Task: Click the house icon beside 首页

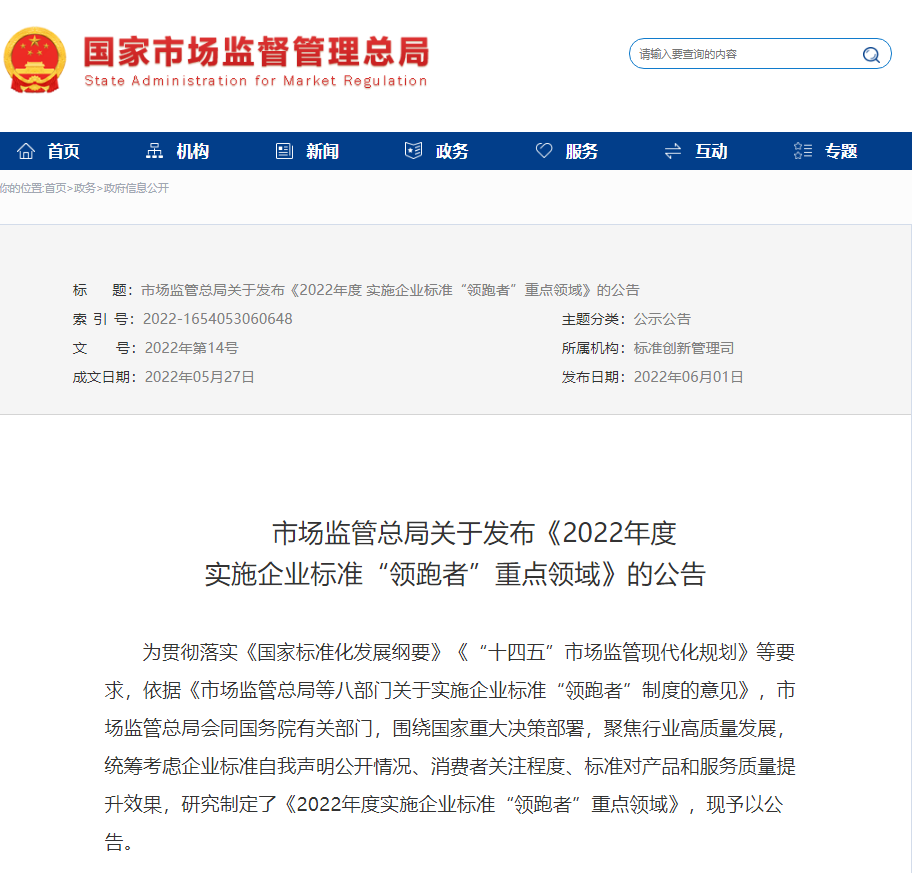Action: [x=26, y=151]
